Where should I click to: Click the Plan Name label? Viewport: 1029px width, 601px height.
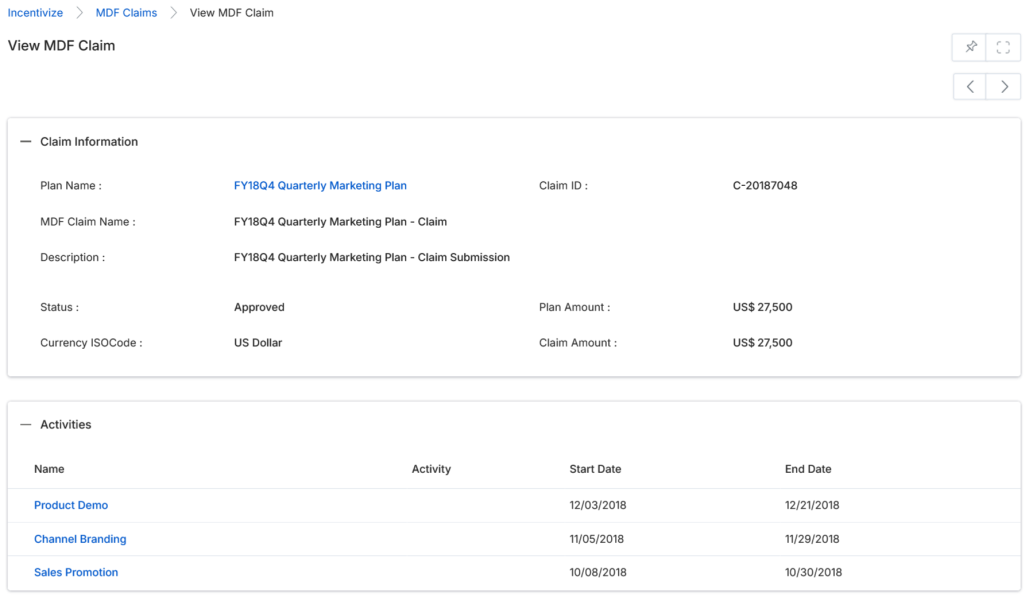click(71, 186)
